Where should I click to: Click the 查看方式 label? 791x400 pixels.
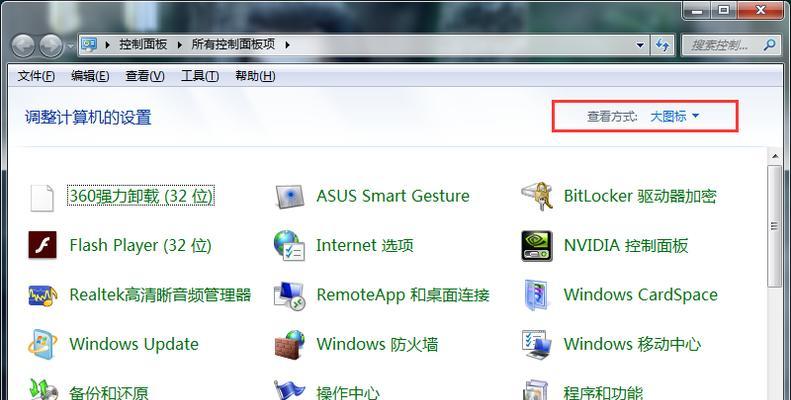pyautogui.click(x=612, y=117)
